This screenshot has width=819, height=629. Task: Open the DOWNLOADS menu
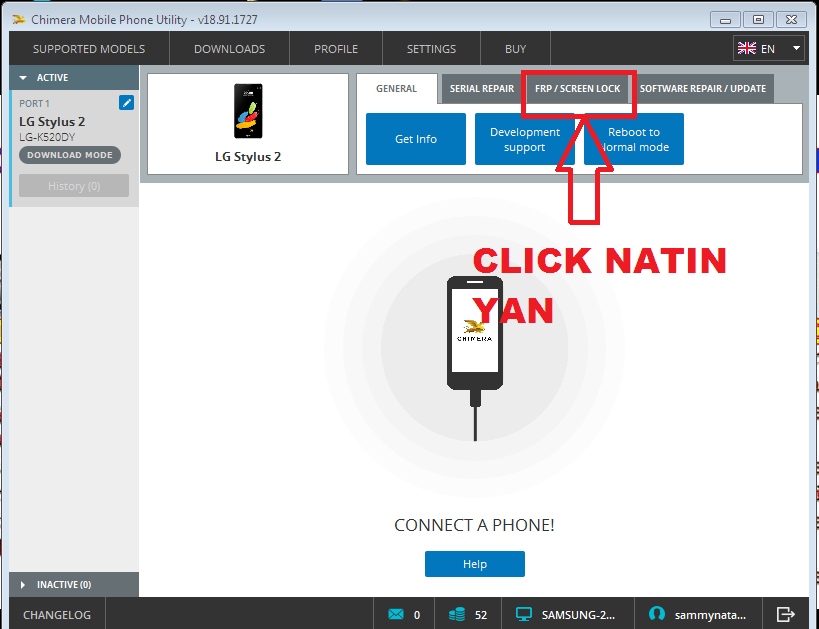click(x=229, y=49)
